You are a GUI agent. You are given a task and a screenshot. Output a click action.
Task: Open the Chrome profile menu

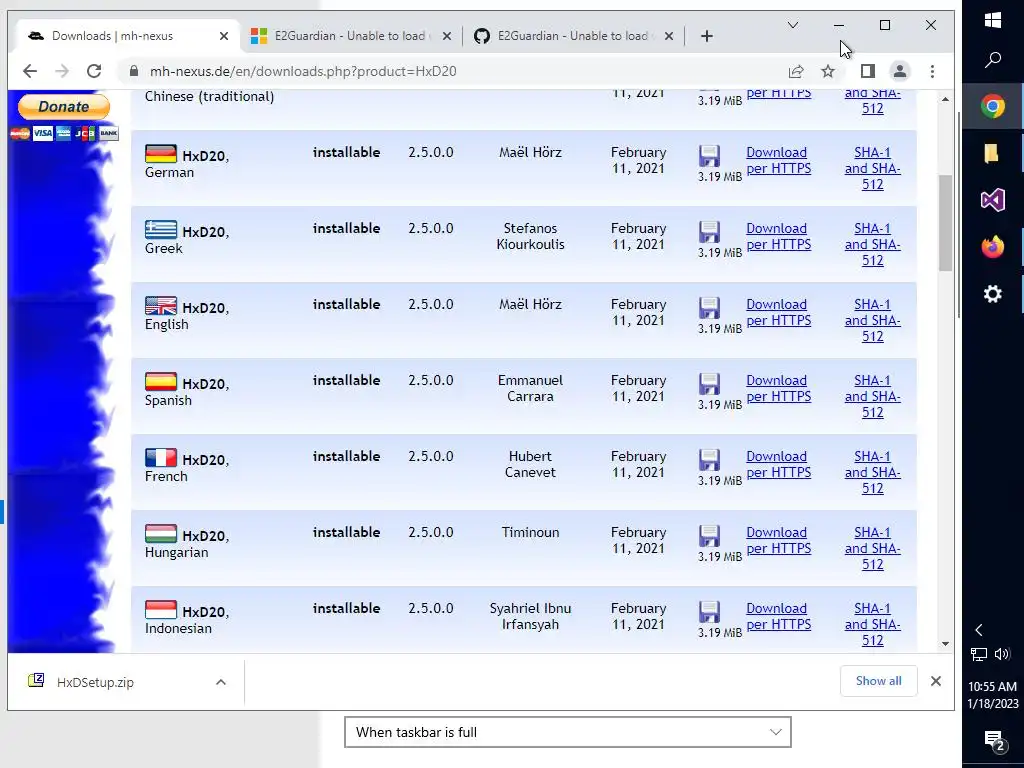coord(900,71)
